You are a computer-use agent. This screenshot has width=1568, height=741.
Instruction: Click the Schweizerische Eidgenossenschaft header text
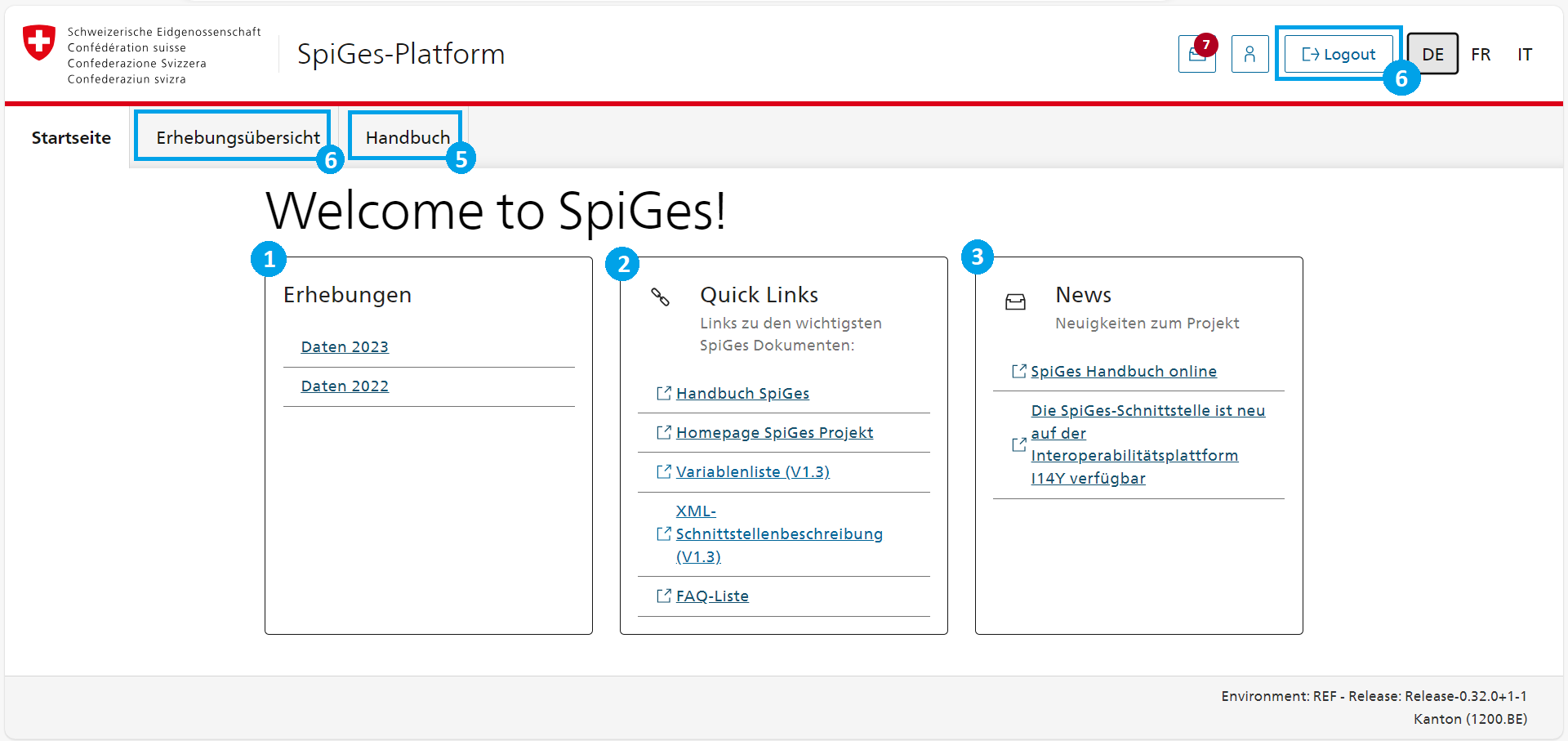164,32
